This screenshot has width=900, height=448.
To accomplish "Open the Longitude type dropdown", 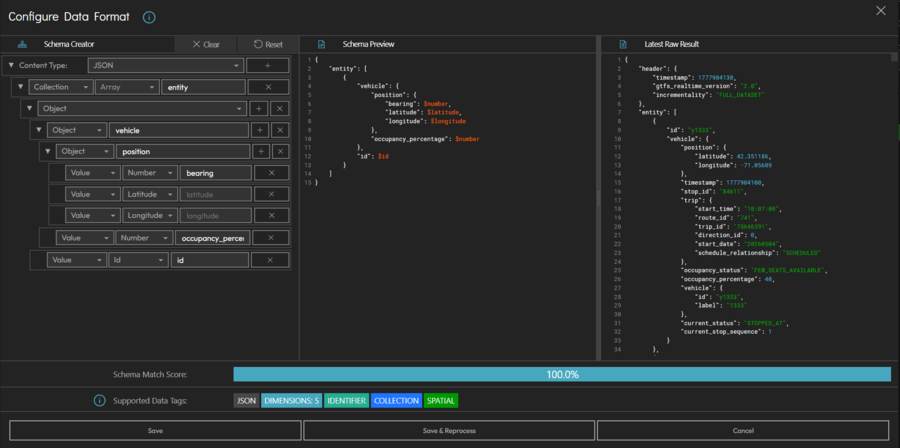I will (150, 216).
